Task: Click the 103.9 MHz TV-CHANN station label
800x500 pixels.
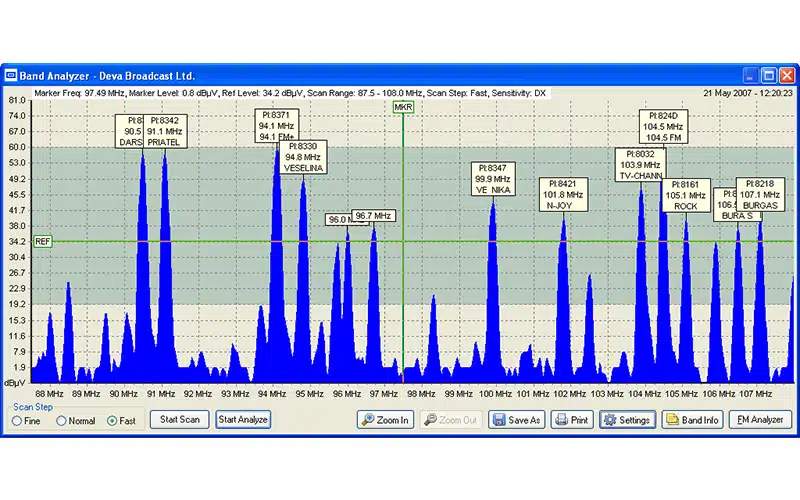Action: coord(640,164)
